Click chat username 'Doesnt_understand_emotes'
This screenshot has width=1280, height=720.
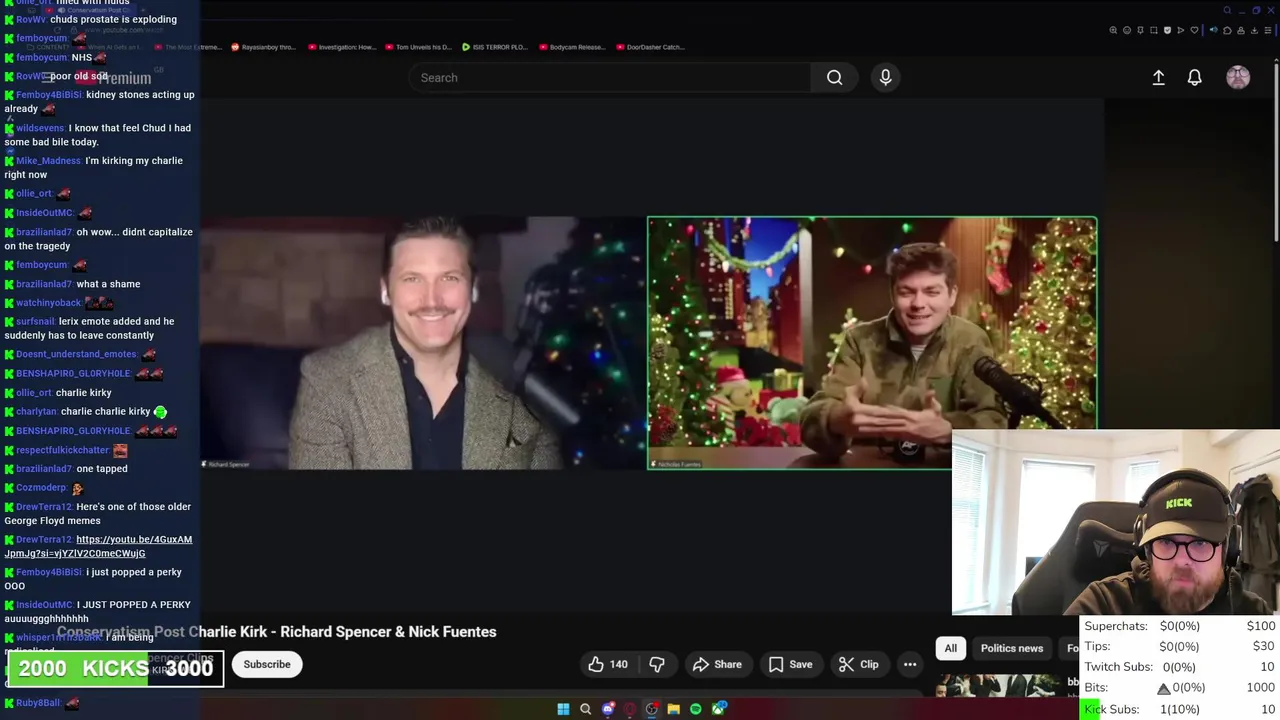pyautogui.click(x=76, y=354)
